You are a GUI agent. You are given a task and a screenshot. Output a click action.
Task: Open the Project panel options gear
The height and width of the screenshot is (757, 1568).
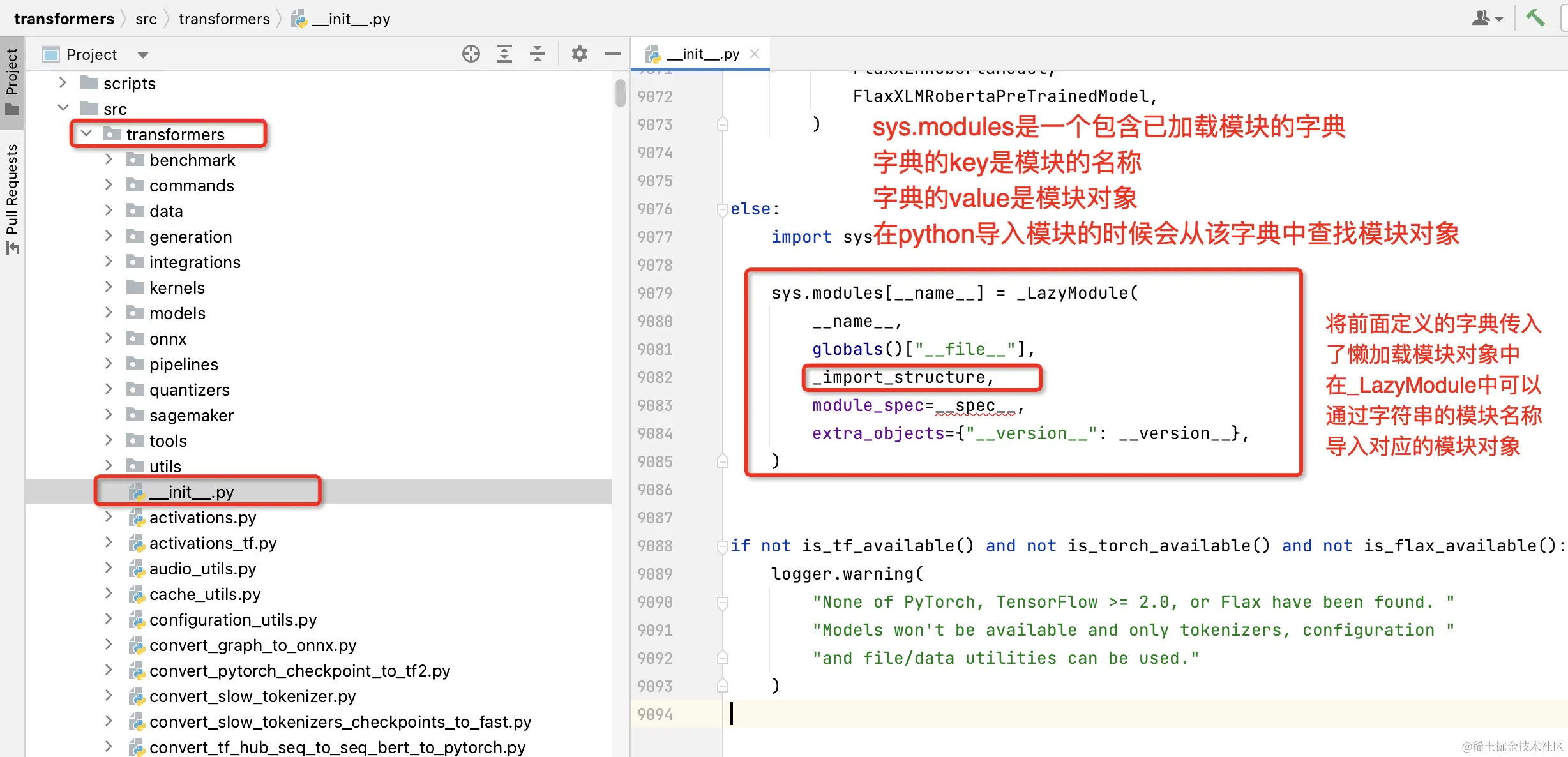point(579,54)
